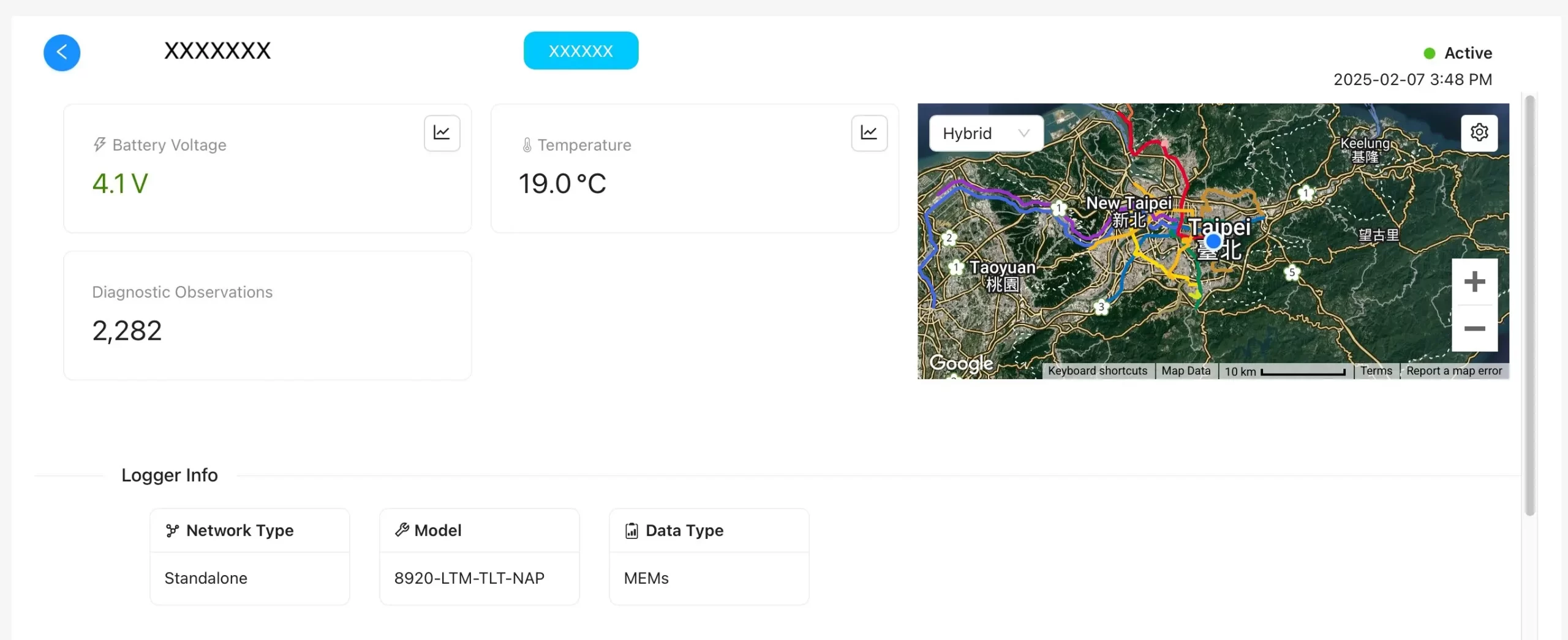This screenshot has height=640, width=1568.
Task: Click the blue back arrow button
Action: [x=62, y=53]
